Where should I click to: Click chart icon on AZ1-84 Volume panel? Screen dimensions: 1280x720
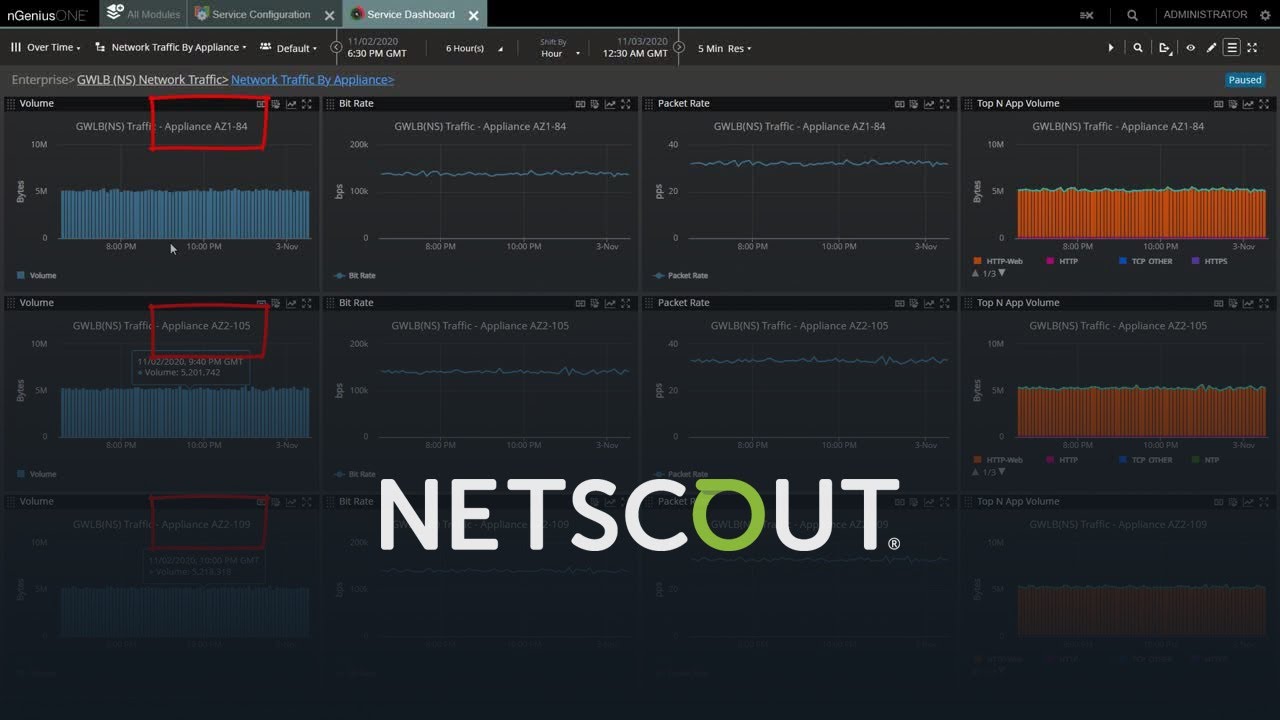point(291,104)
